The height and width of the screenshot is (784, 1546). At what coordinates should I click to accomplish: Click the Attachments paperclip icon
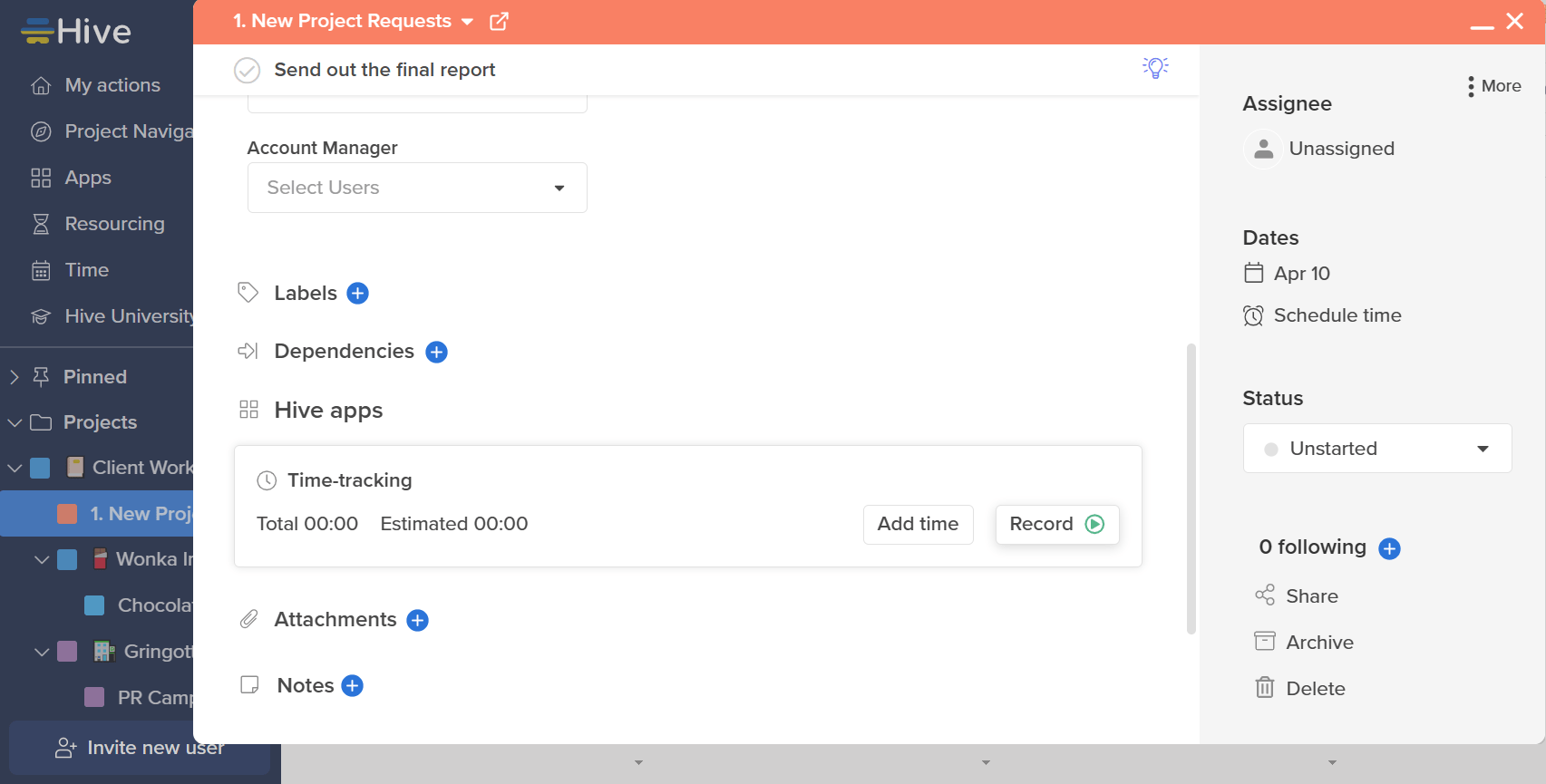248,619
